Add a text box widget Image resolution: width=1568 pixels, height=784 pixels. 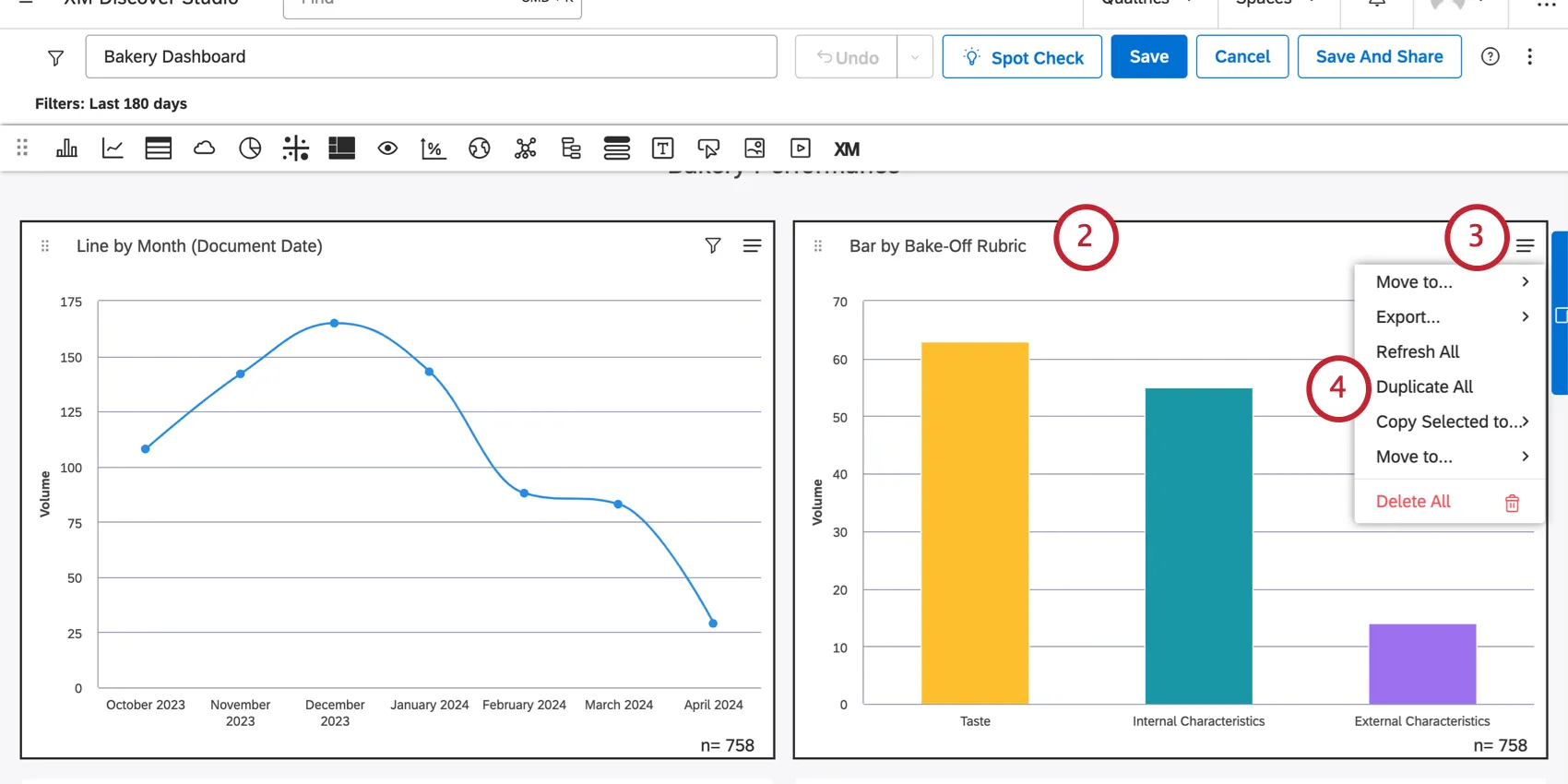point(662,148)
